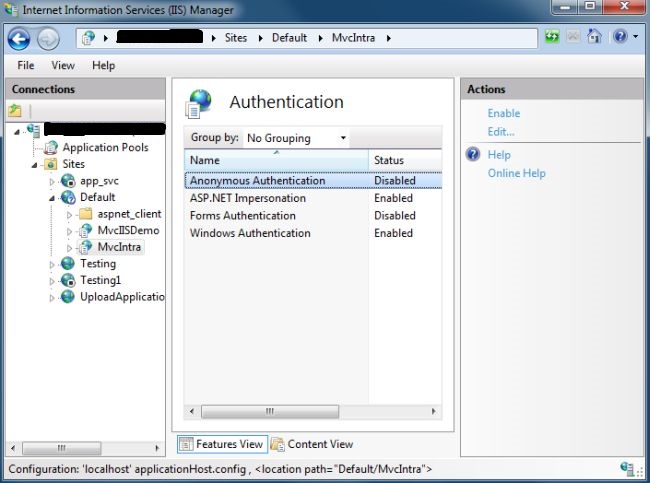Click the Authentication feature globe icon
This screenshot has width=650, height=483.
click(x=199, y=102)
